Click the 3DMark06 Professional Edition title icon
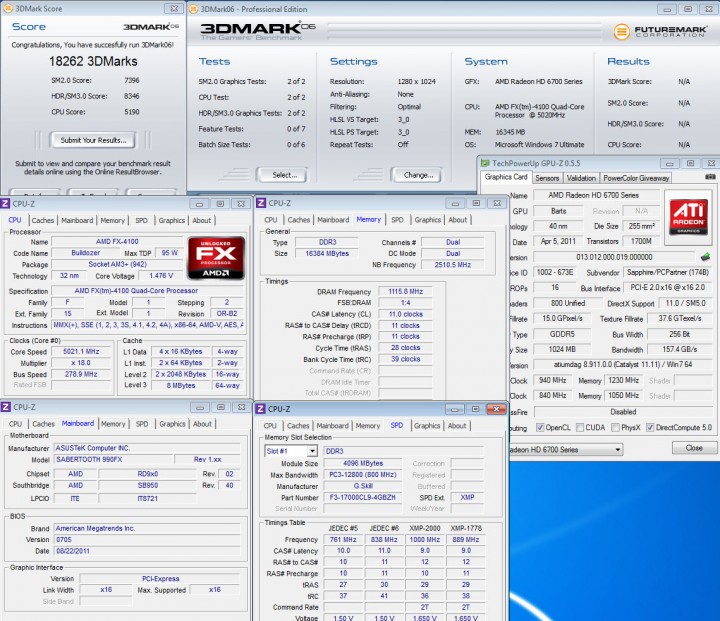Viewport: 720px width, 621px height. click(x=193, y=9)
